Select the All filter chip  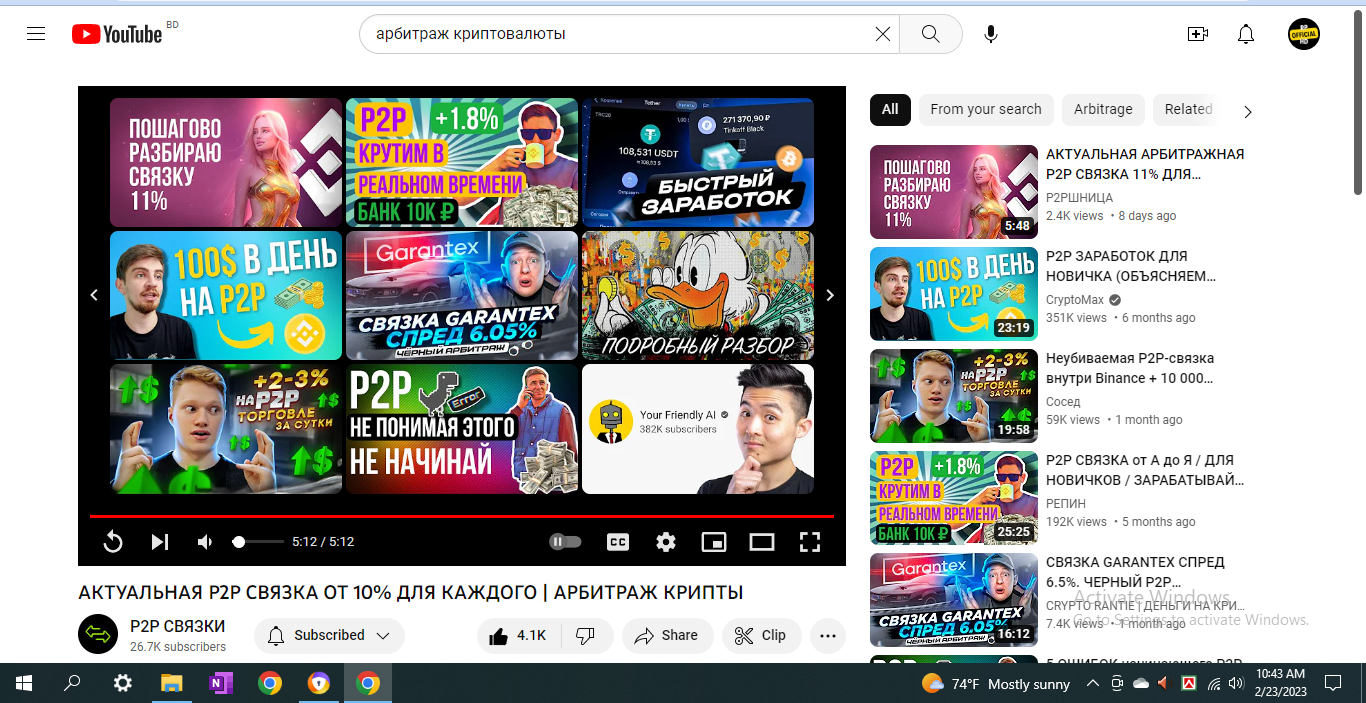point(890,109)
